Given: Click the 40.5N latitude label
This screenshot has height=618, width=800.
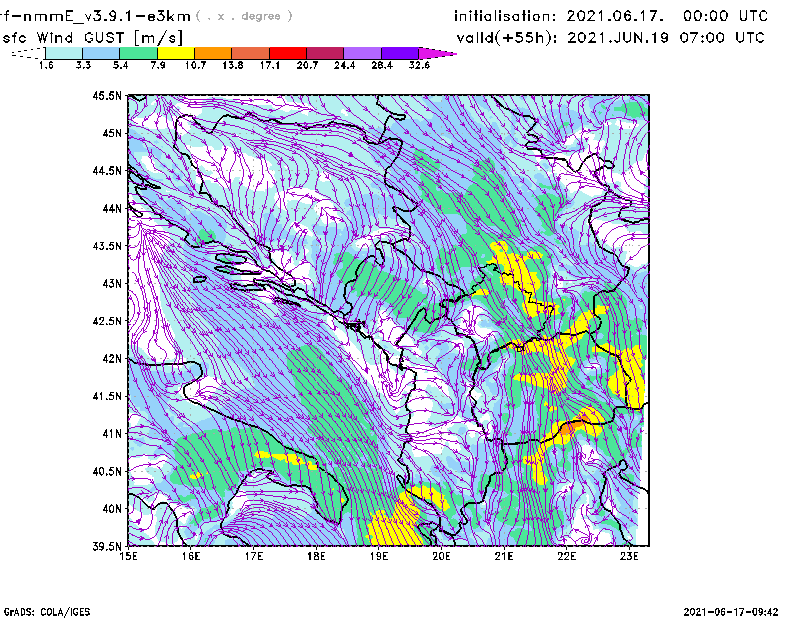Looking at the screenshot, I should (x=107, y=472).
